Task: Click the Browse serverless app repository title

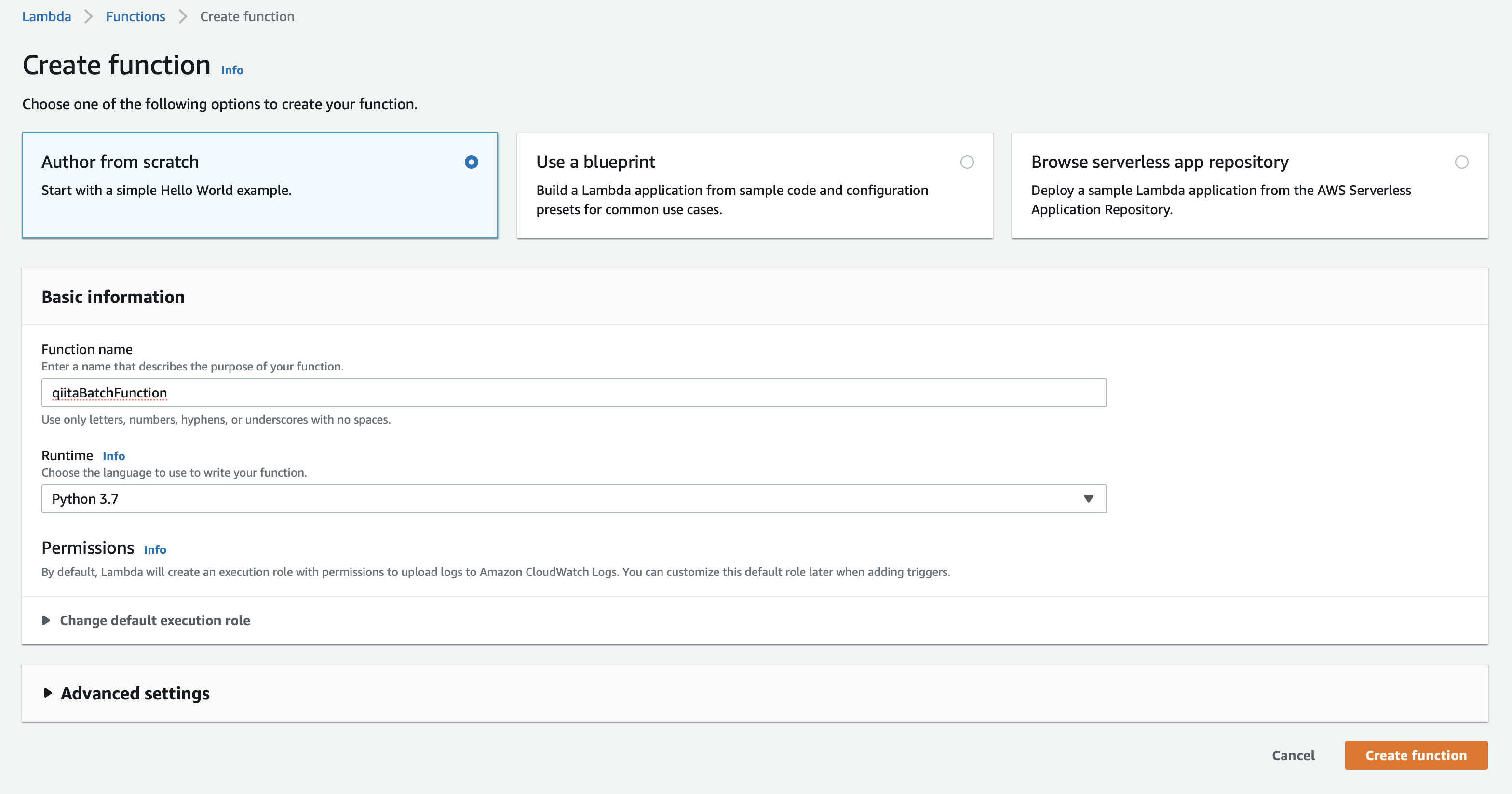Action: [x=1159, y=162]
